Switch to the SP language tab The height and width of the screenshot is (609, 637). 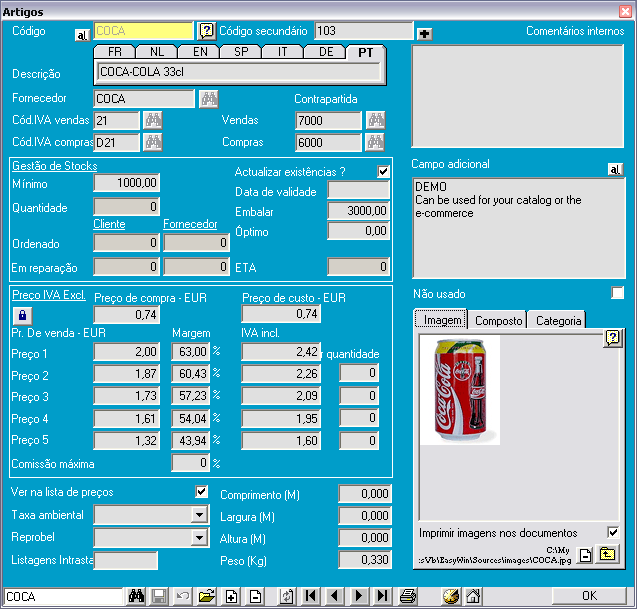[x=241, y=52]
